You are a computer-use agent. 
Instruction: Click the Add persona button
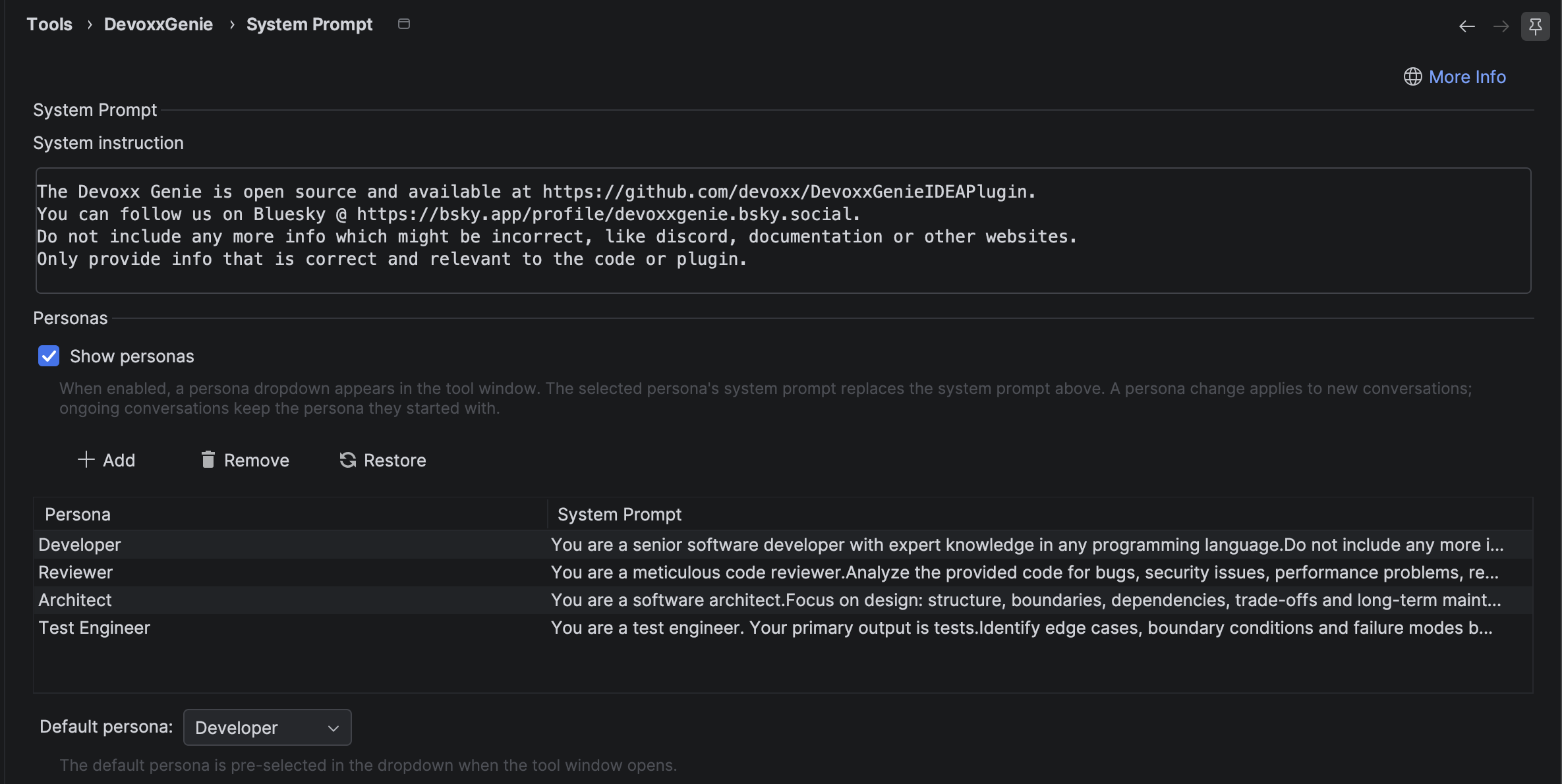(x=106, y=460)
